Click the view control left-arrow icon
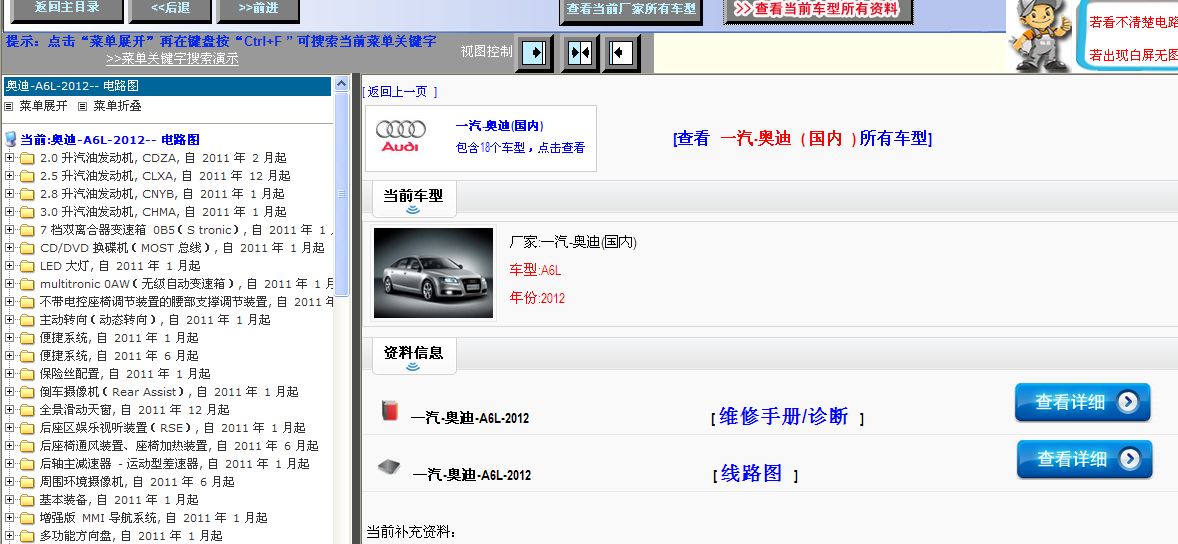The width and height of the screenshot is (1178, 544). (x=621, y=53)
